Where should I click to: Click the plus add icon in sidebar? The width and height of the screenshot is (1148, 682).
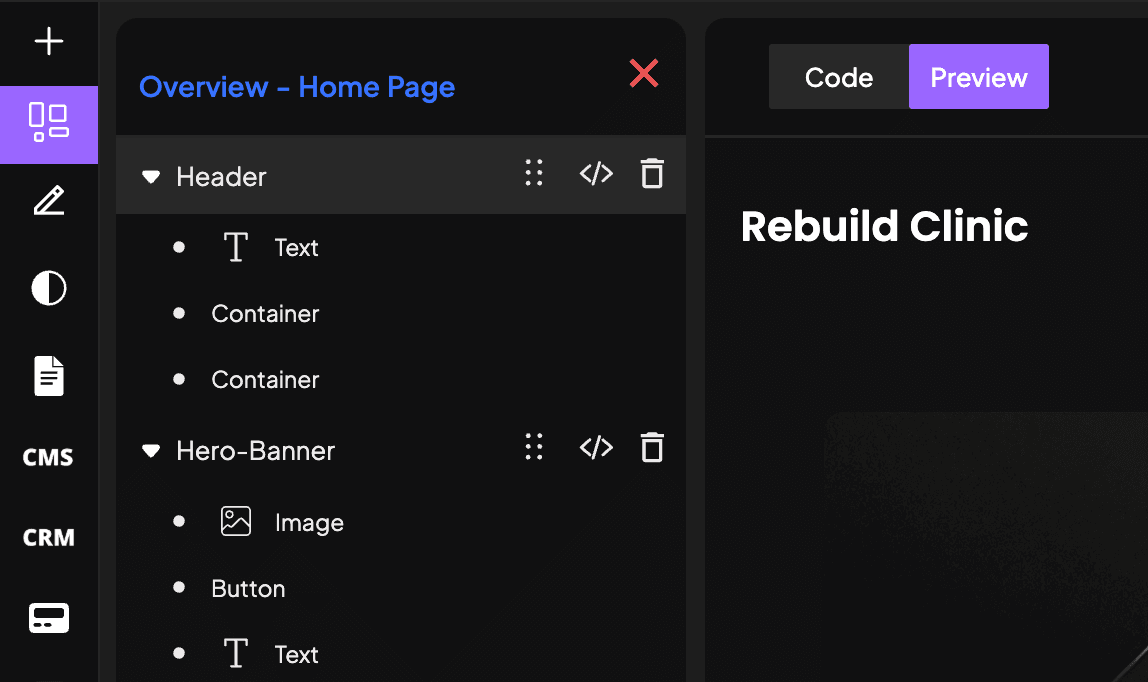click(x=48, y=41)
